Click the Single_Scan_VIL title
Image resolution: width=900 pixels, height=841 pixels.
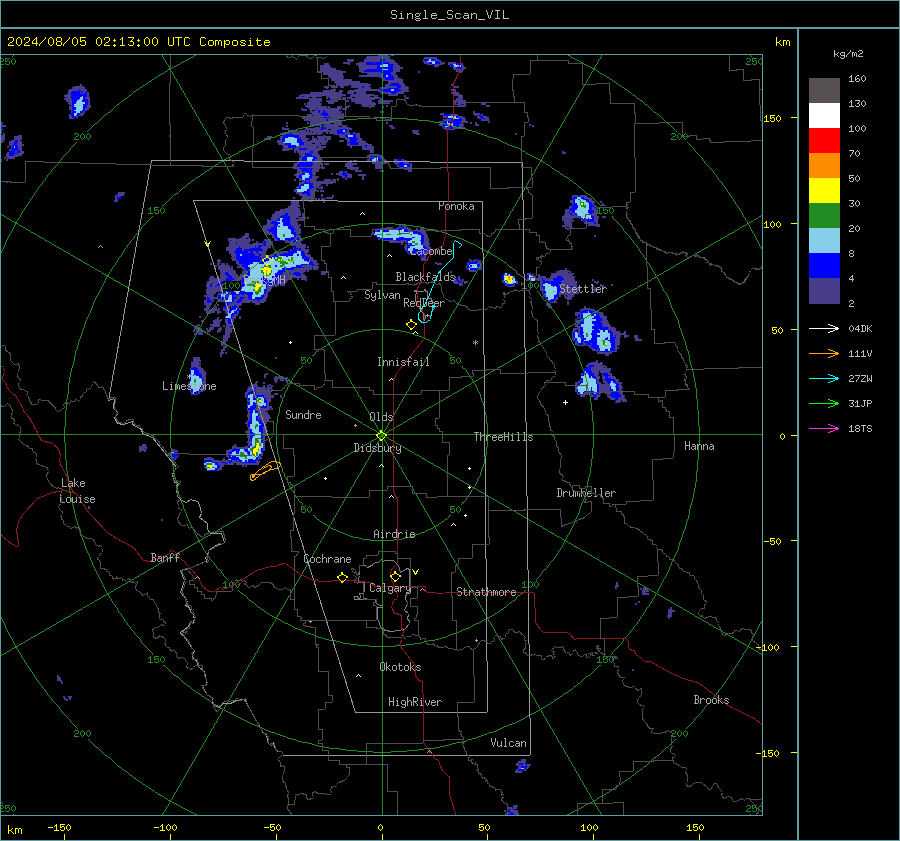449,15
